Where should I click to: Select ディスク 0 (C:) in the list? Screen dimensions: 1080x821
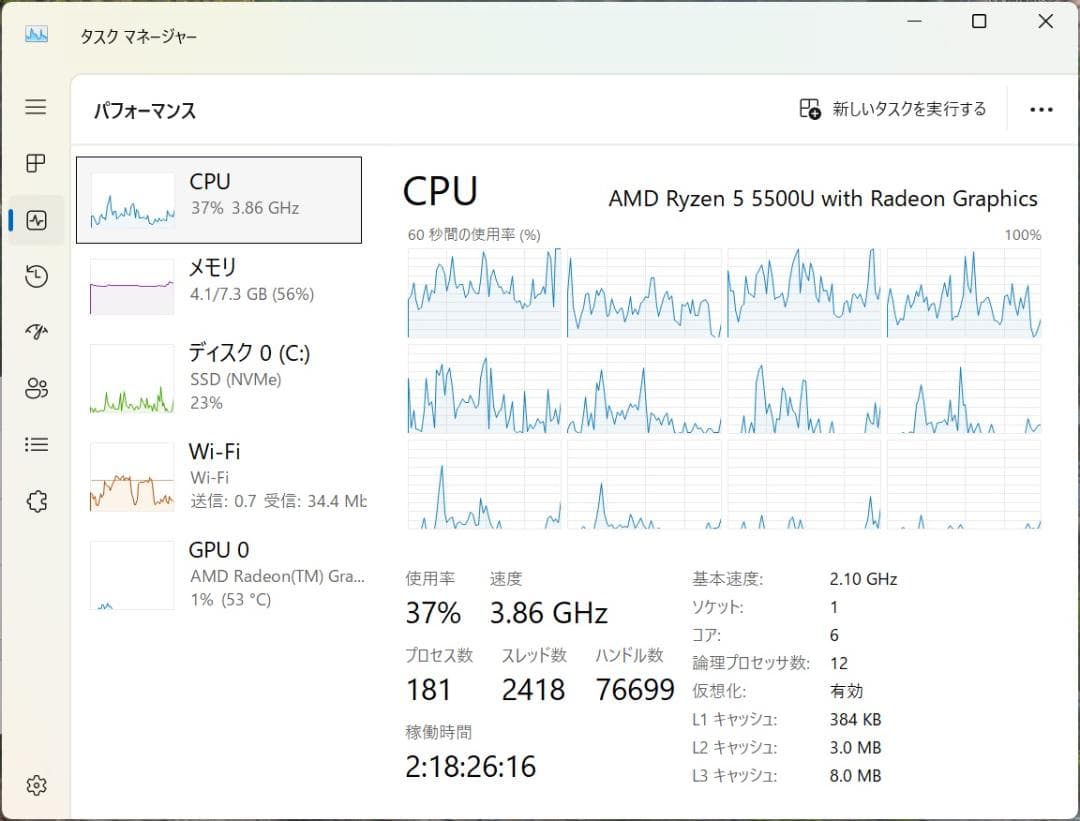220,378
